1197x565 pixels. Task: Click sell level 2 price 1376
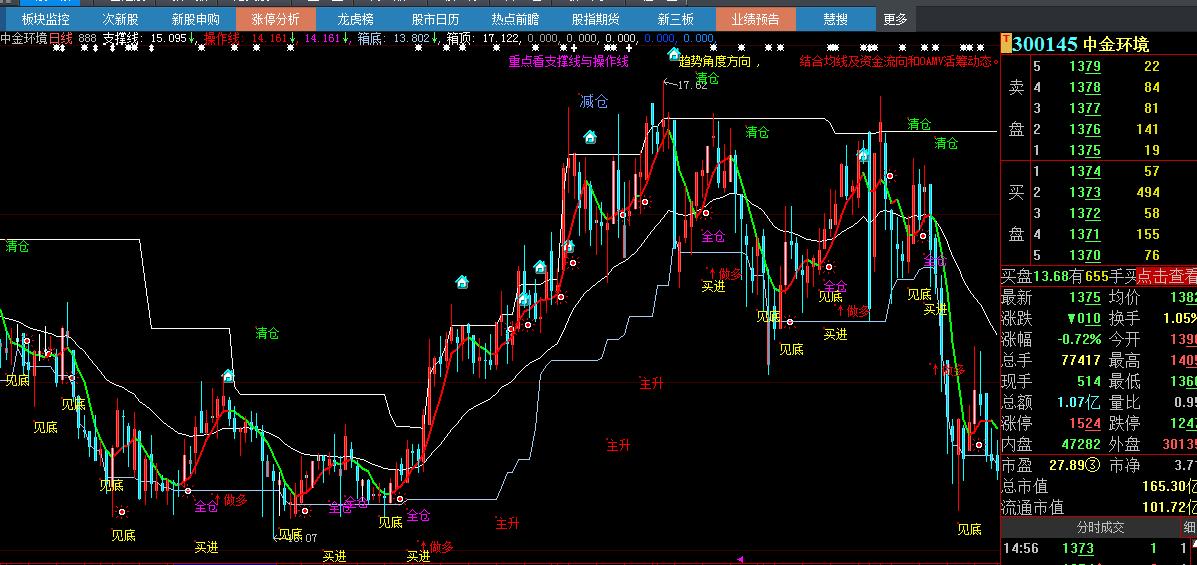[x=1085, y=129]
